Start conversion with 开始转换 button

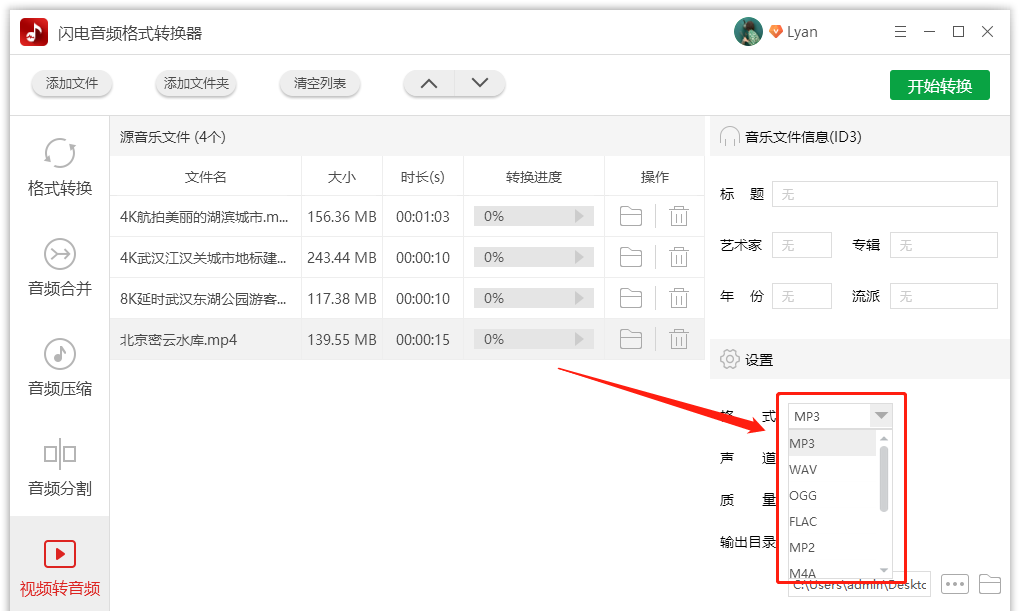click(x=939, y=85)
